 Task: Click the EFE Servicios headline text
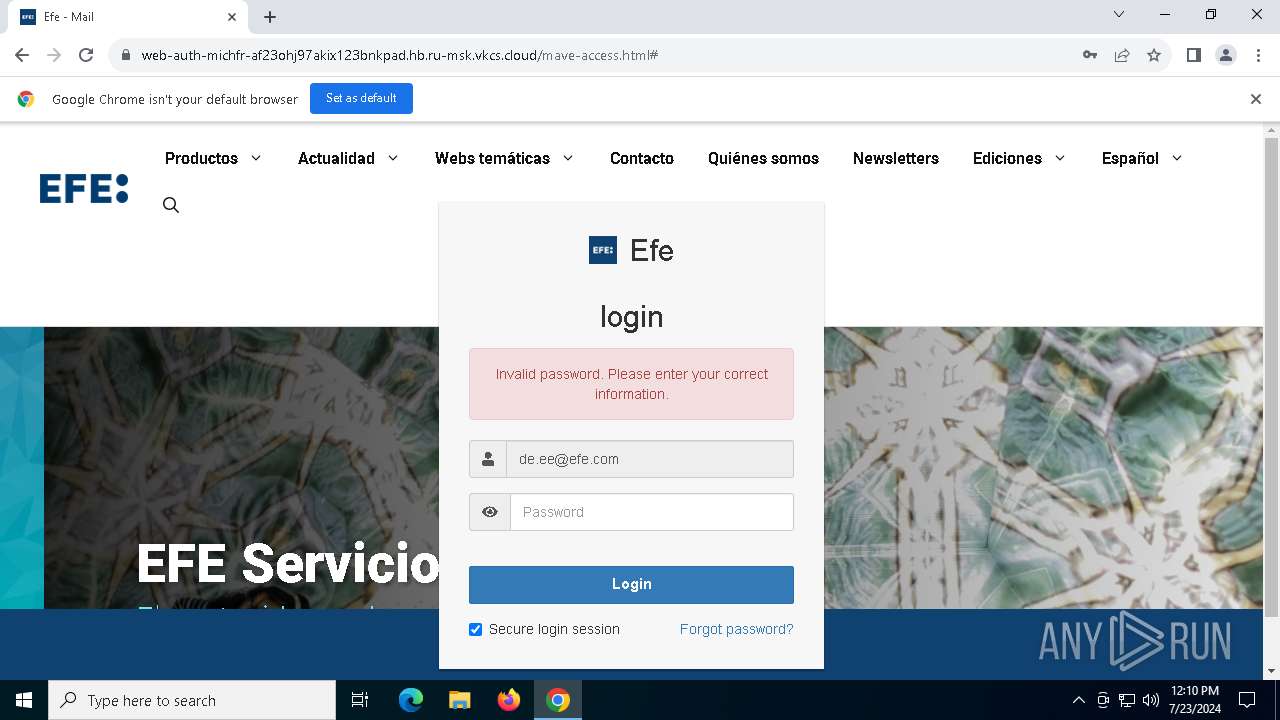pyautogui.click(x=288, y=563)
